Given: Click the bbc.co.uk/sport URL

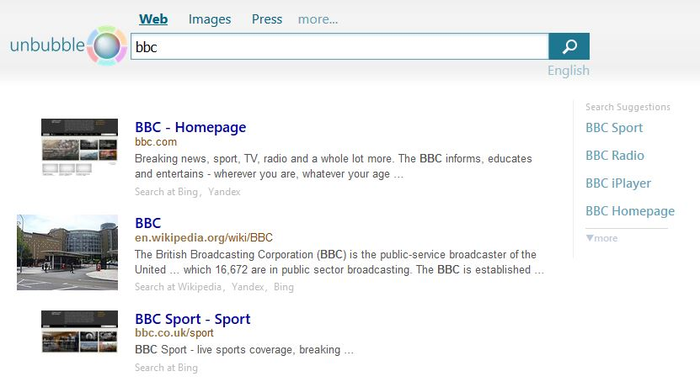Looking at the screenshot, I should pos(174,333).
